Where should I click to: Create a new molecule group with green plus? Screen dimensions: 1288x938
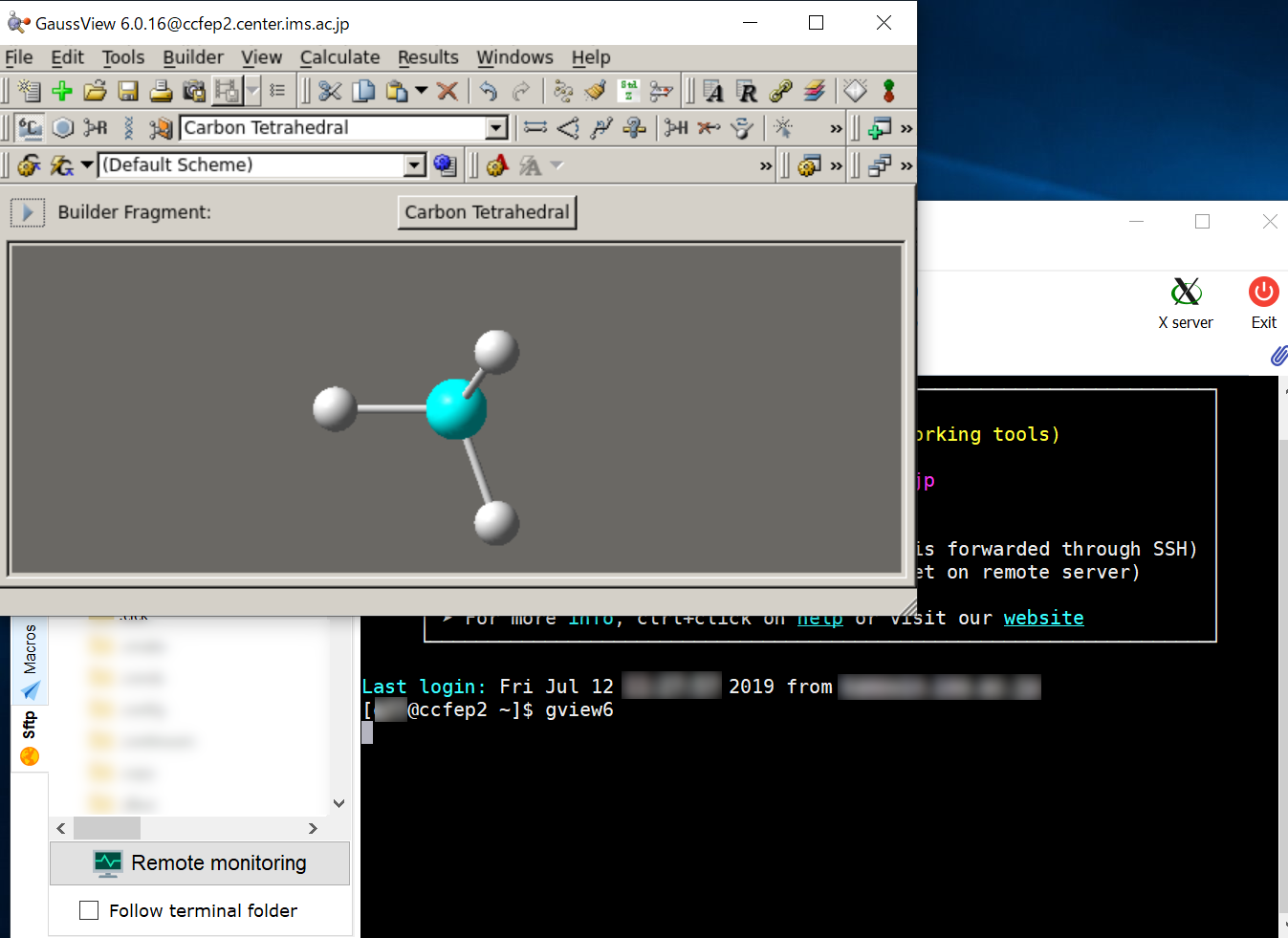[62, 91]
